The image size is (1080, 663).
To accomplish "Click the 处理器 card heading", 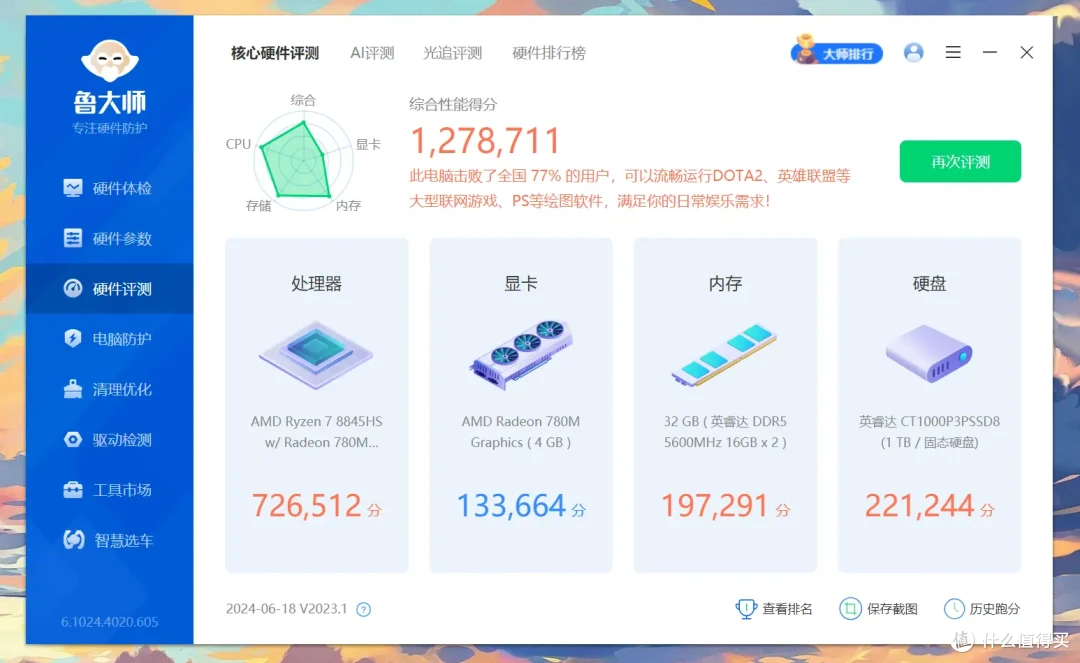I will (316, 284).
